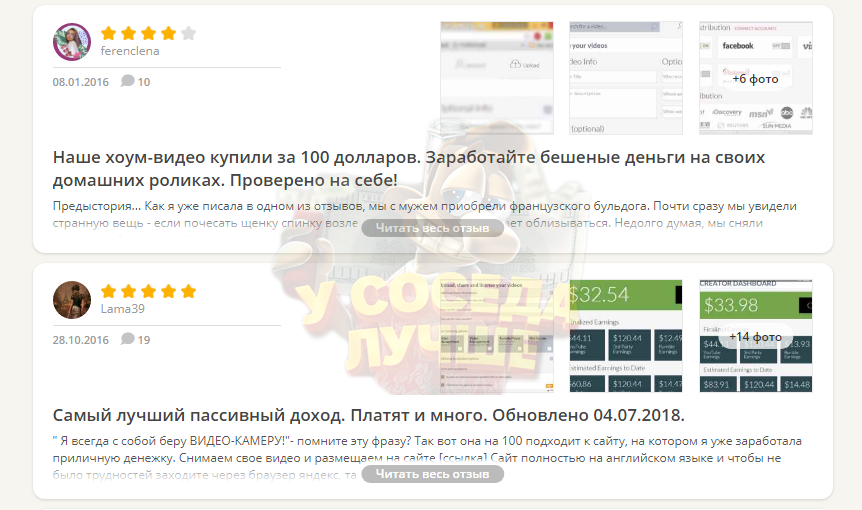Screen dimensions: 862x510
Task: Click comment bubble icon next to 10
Action: tap(128, 81)
